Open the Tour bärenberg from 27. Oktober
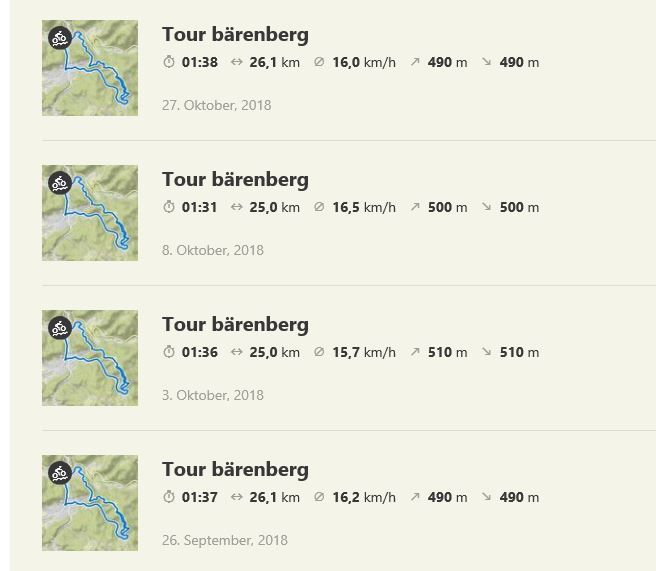This screenshot has width=656, height=571. pos(235,35)
